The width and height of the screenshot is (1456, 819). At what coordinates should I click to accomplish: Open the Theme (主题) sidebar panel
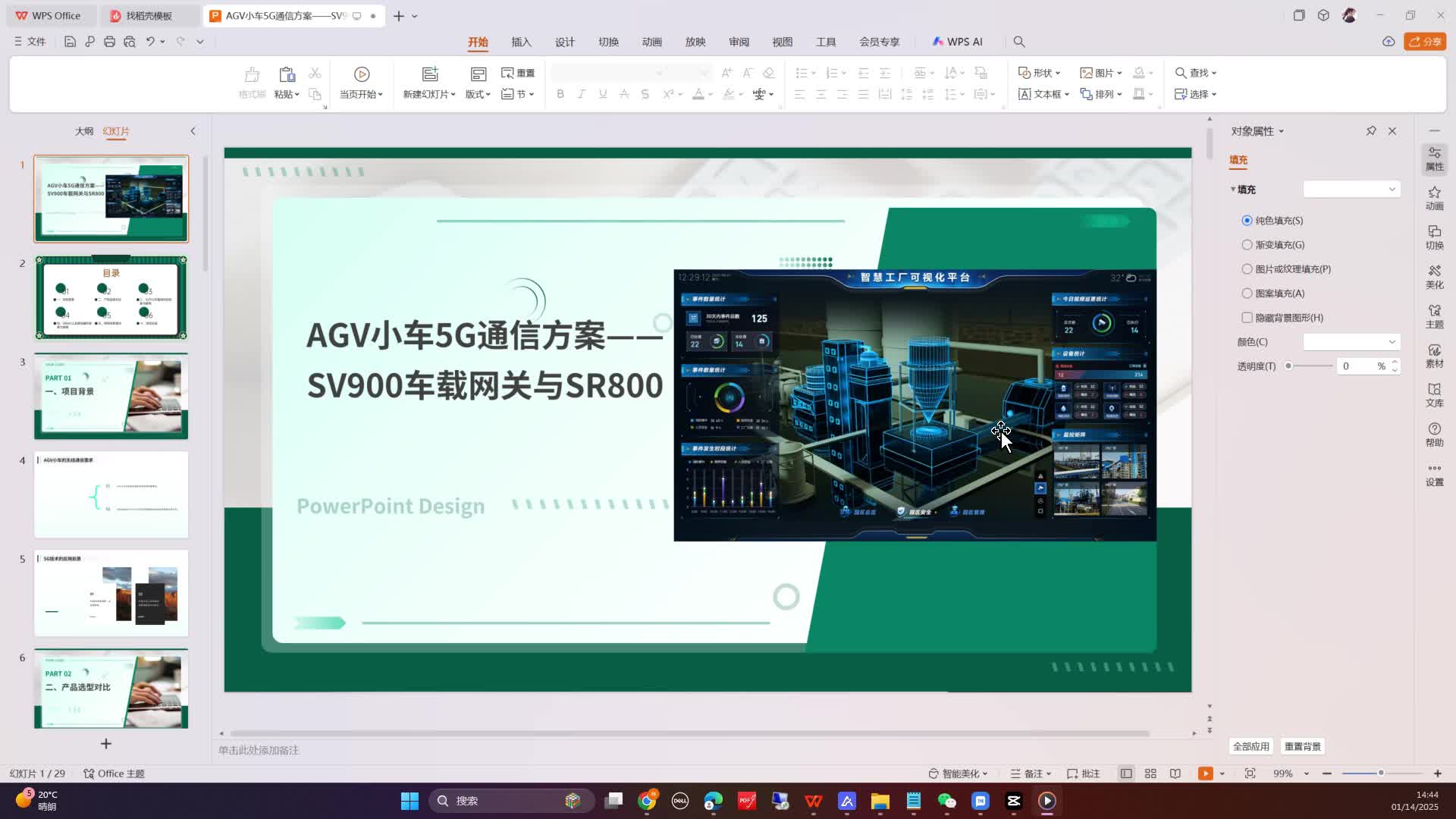point(1435,316)
